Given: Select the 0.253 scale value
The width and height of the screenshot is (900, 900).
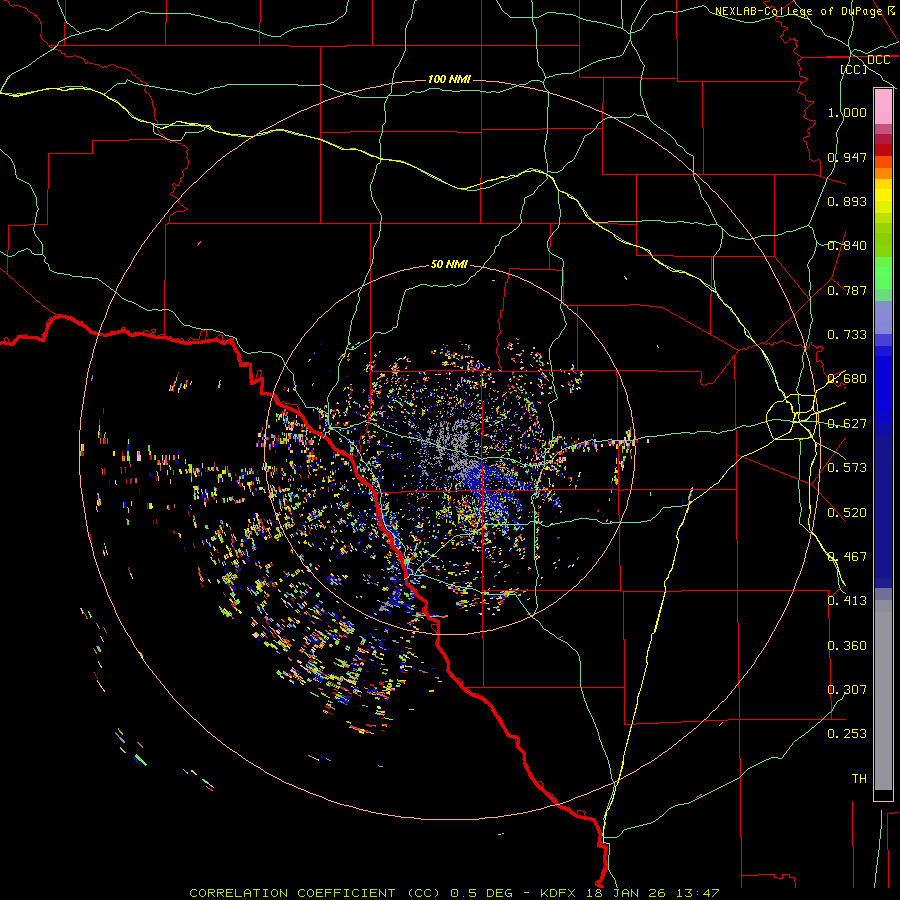Looking at the screenshot, I should pyautogui.click(x=847, y=734).
